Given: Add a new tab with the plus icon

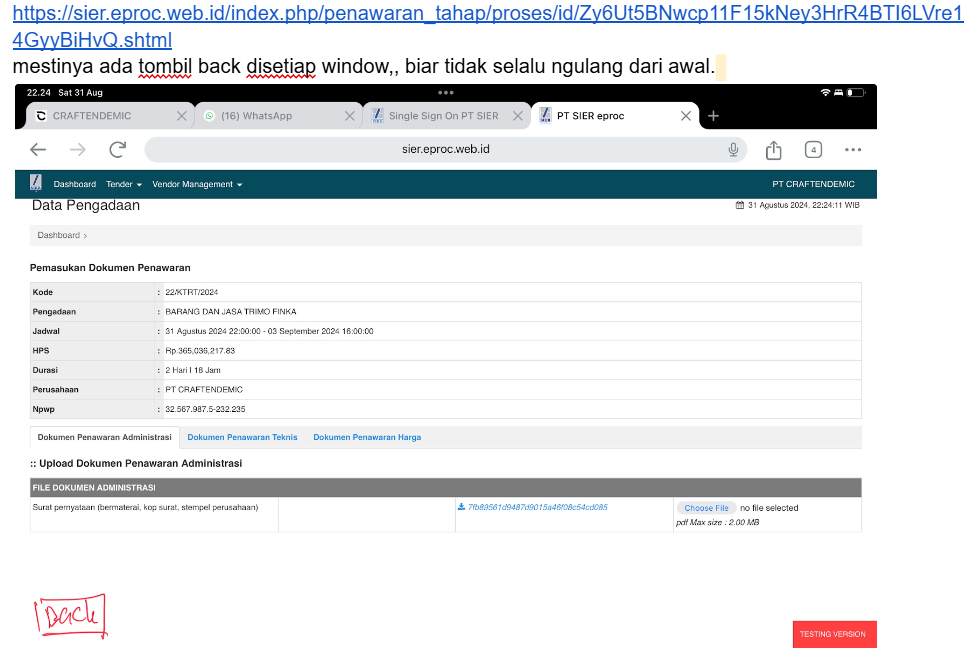Looking at the screenshot, I should click(713, 116).
